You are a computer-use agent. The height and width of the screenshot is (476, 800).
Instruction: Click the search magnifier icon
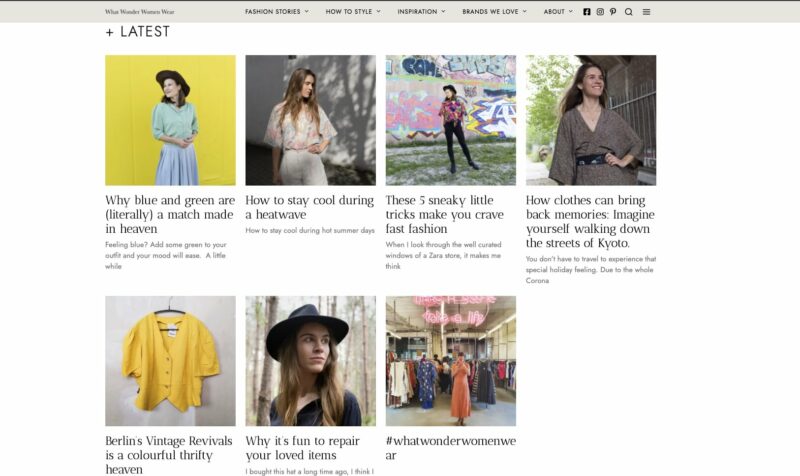[x=629, y=12]
